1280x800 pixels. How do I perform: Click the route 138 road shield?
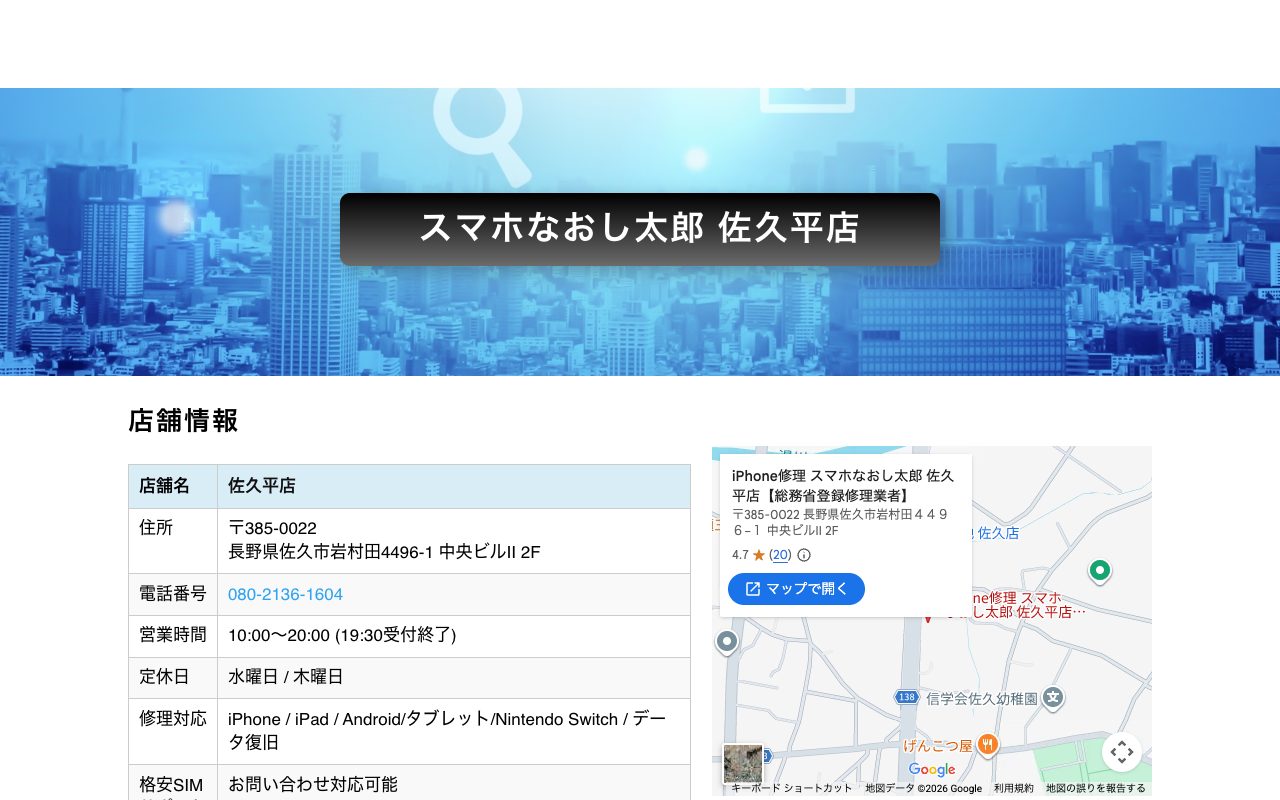click(x=906, y=697)
